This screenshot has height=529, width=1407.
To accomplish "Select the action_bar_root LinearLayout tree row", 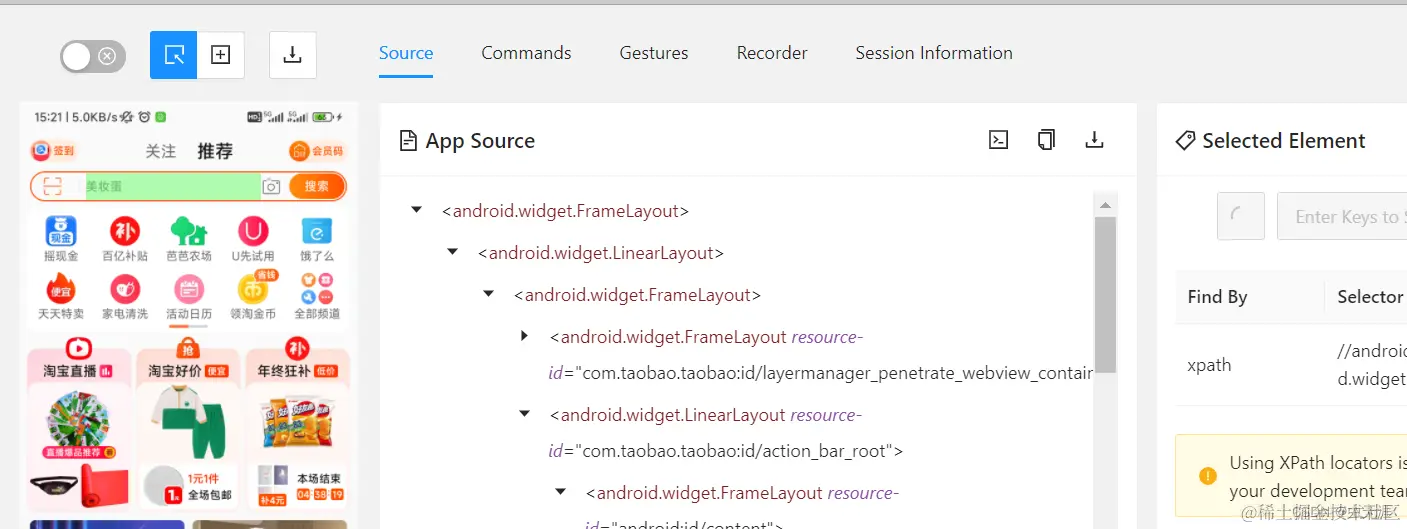I will 725,433.
